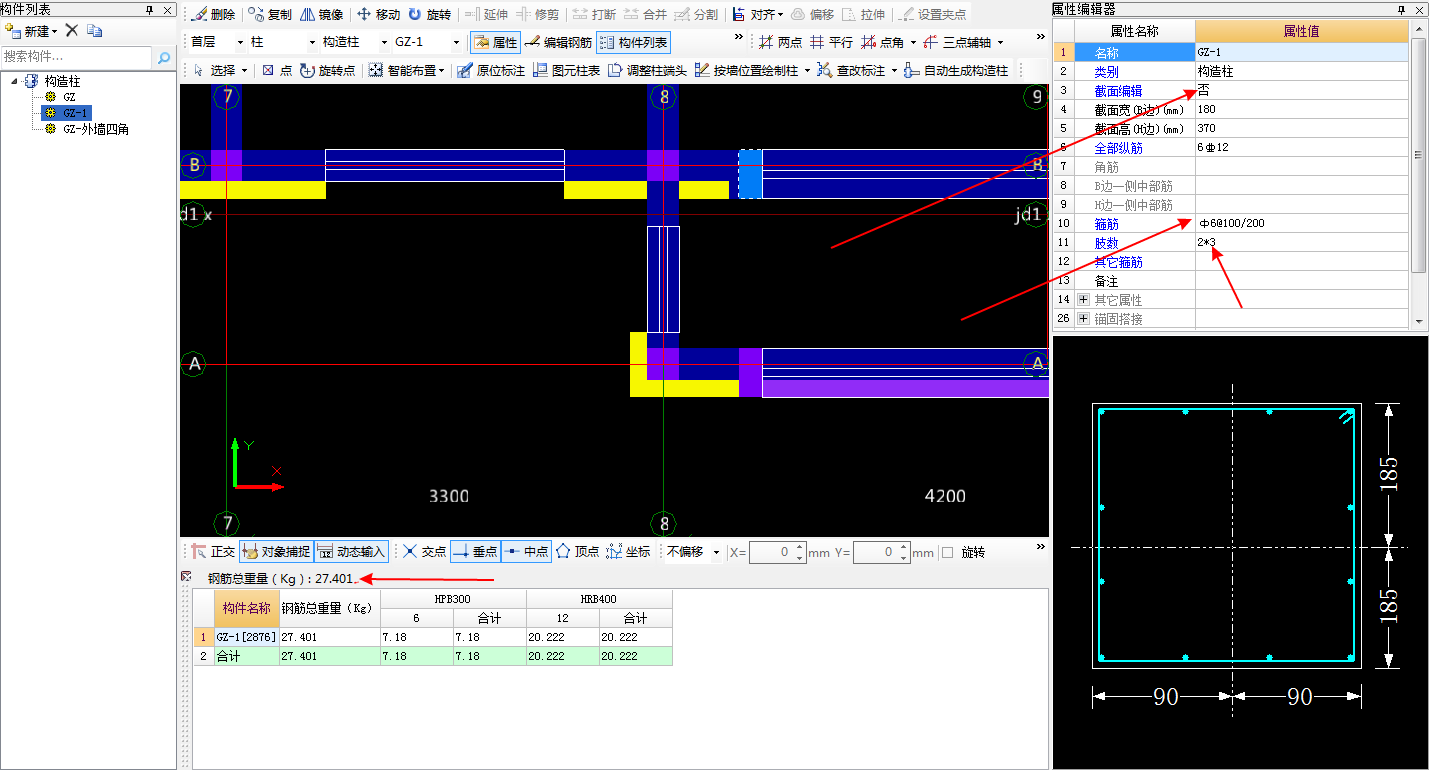Click the 截面编辑 property link
Viewport: 1429px width, 770px height.
pos(1118,91)
